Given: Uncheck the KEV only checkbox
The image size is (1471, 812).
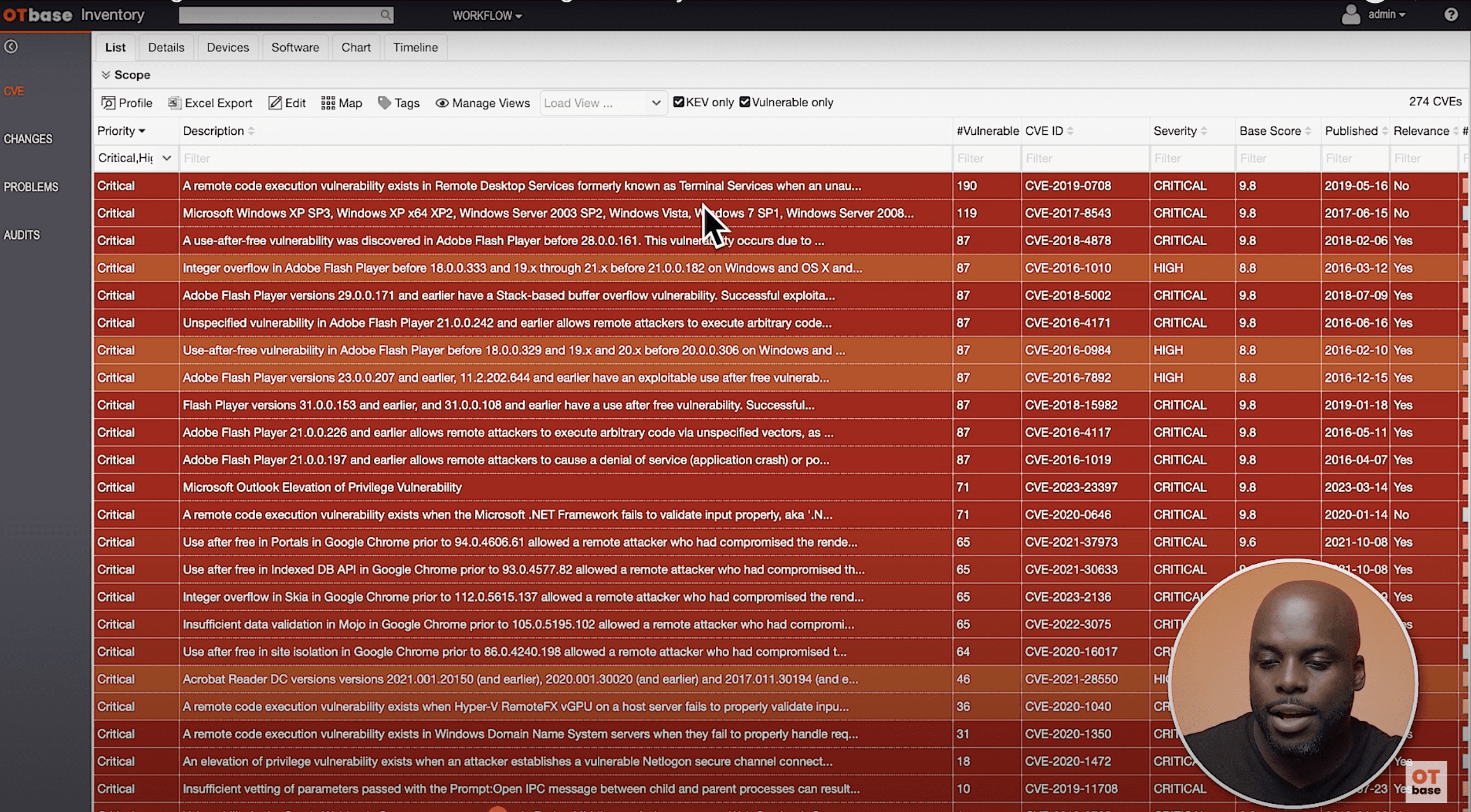Looking at the screenshot, I should (x=679, y=102).
